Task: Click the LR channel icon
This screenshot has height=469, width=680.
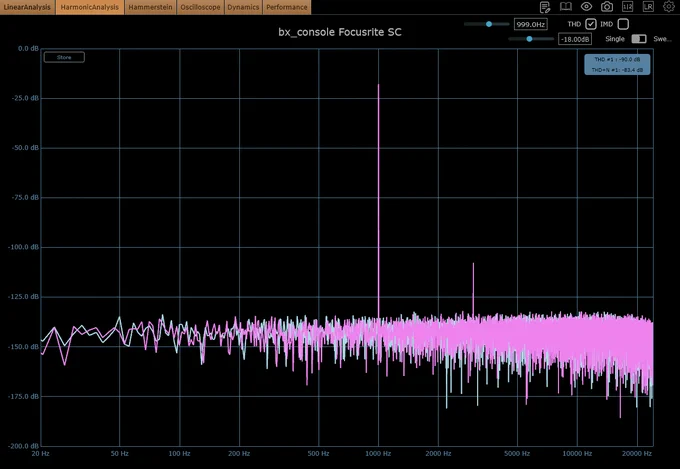Action: tap(648, 7)
